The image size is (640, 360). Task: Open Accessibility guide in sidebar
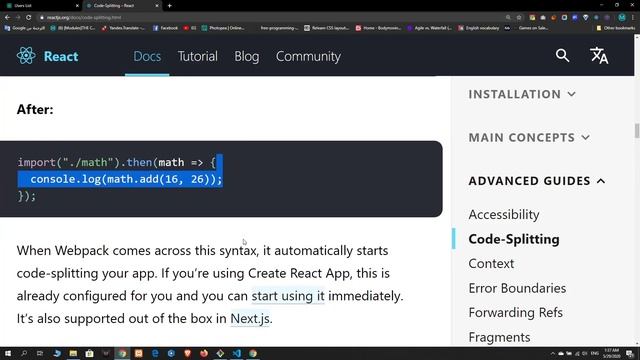(504, 215)
